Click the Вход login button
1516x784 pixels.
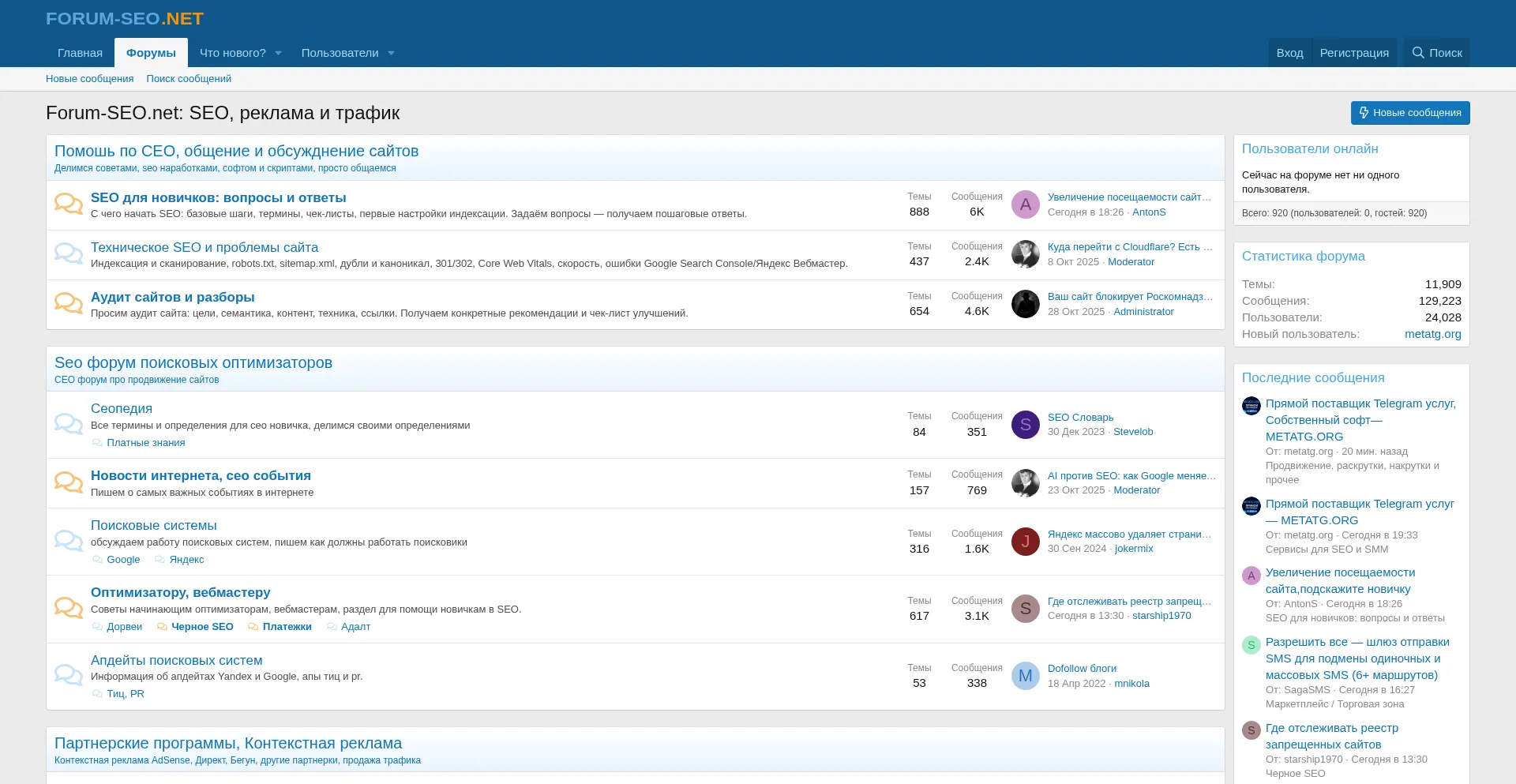1289,53
